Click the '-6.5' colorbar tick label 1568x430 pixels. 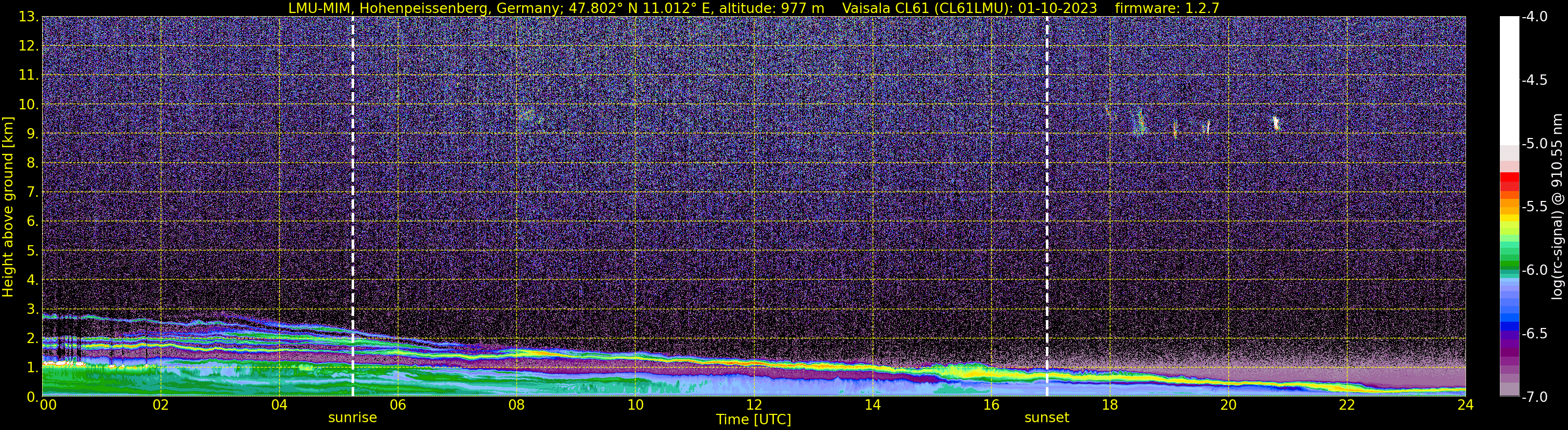1534,333
